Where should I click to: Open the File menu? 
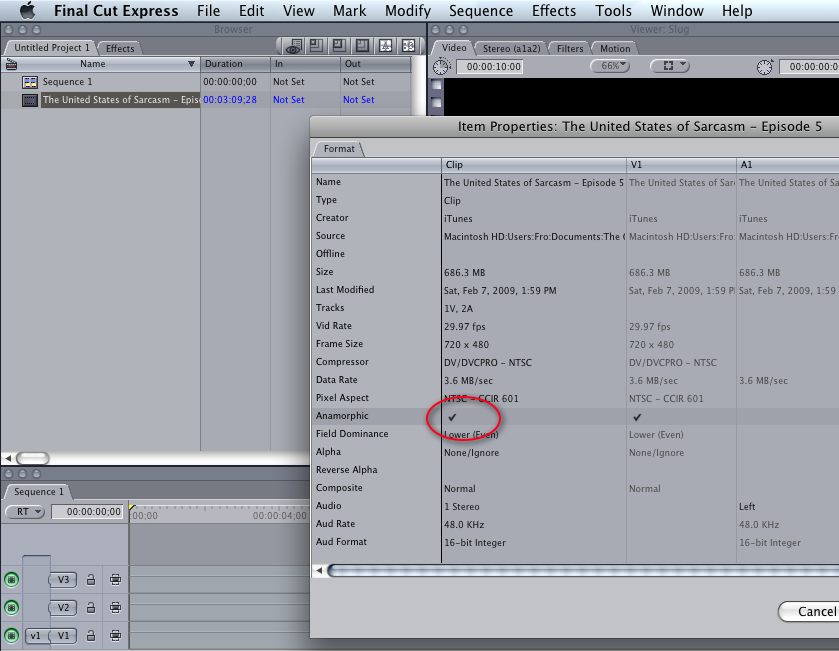point(208,11)
